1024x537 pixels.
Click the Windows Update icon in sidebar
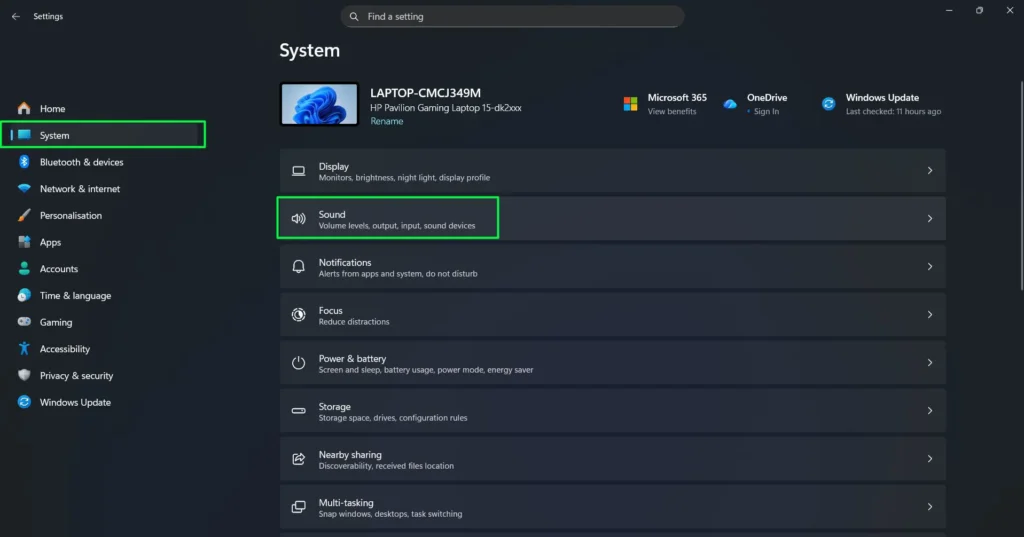24,402
